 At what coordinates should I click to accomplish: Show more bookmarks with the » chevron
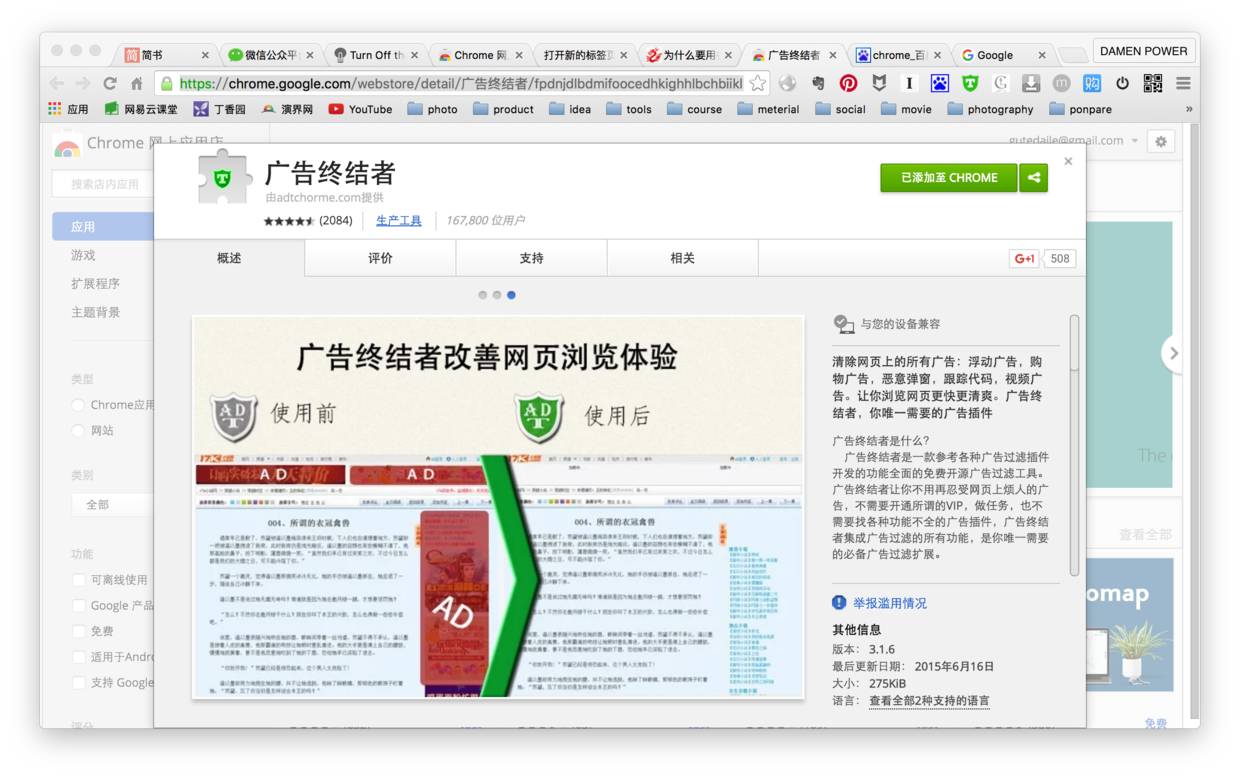[x=1189, y=109]
